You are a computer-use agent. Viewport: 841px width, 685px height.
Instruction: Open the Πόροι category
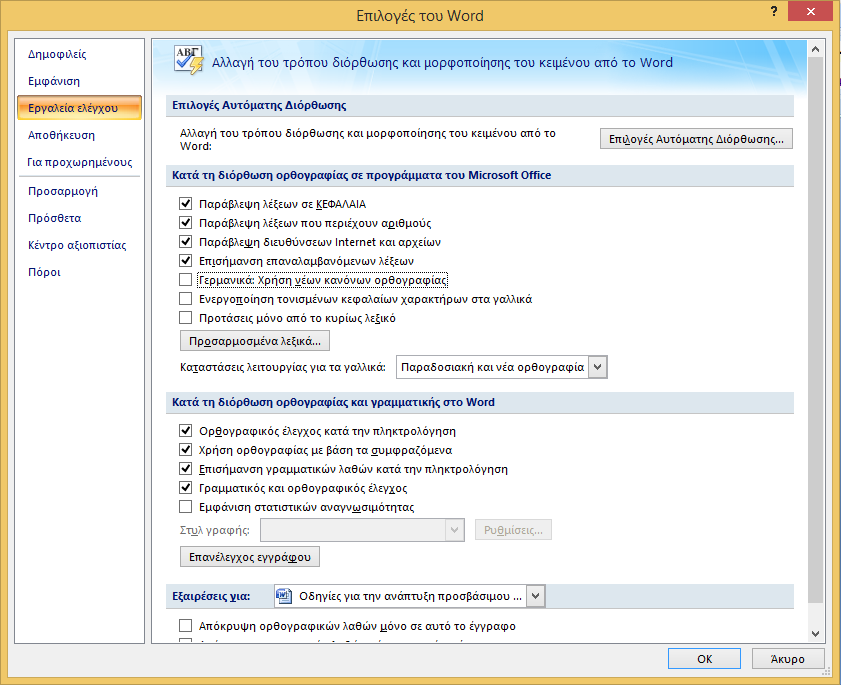[x=45, y=272]
